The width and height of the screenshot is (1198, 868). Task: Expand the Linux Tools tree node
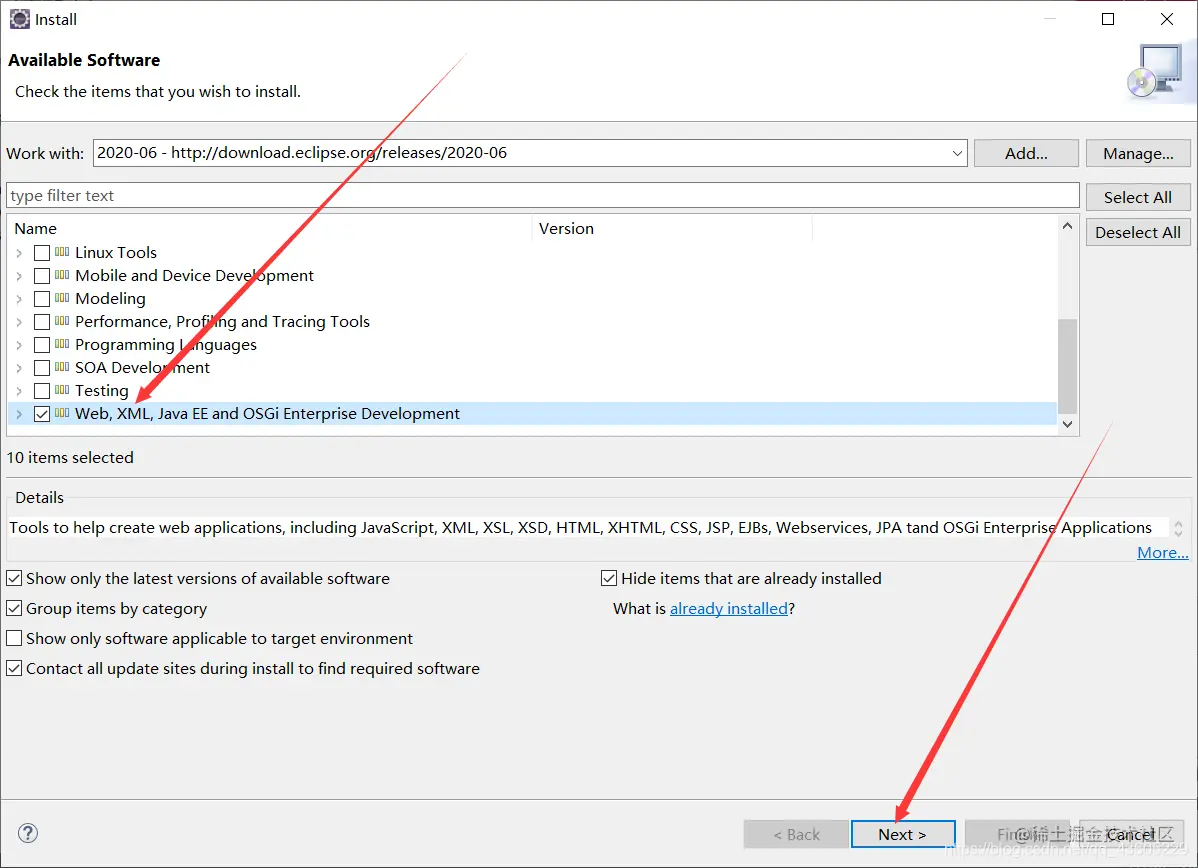tap(19, 253)
